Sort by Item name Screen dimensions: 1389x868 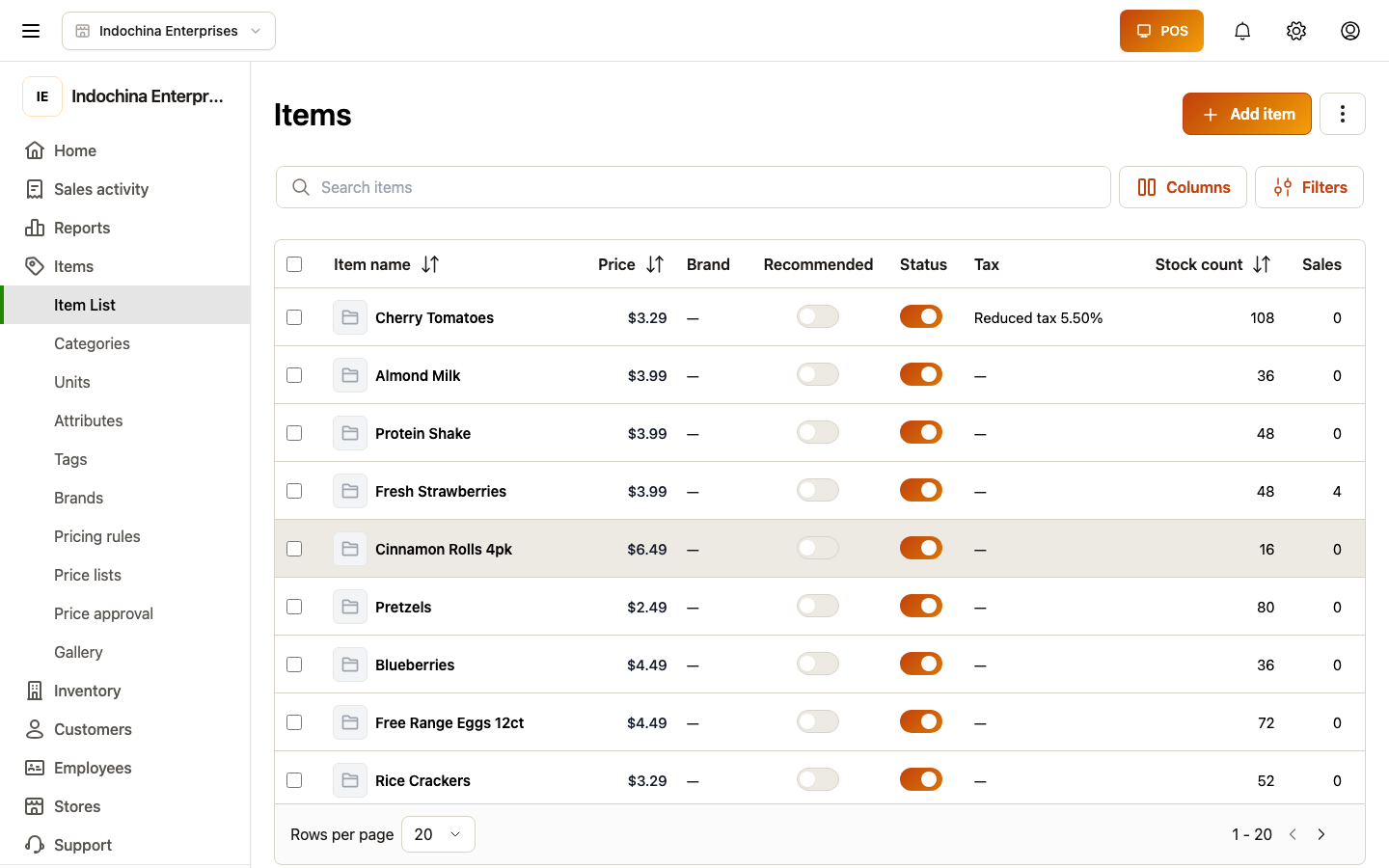click(x=430, y=264)
